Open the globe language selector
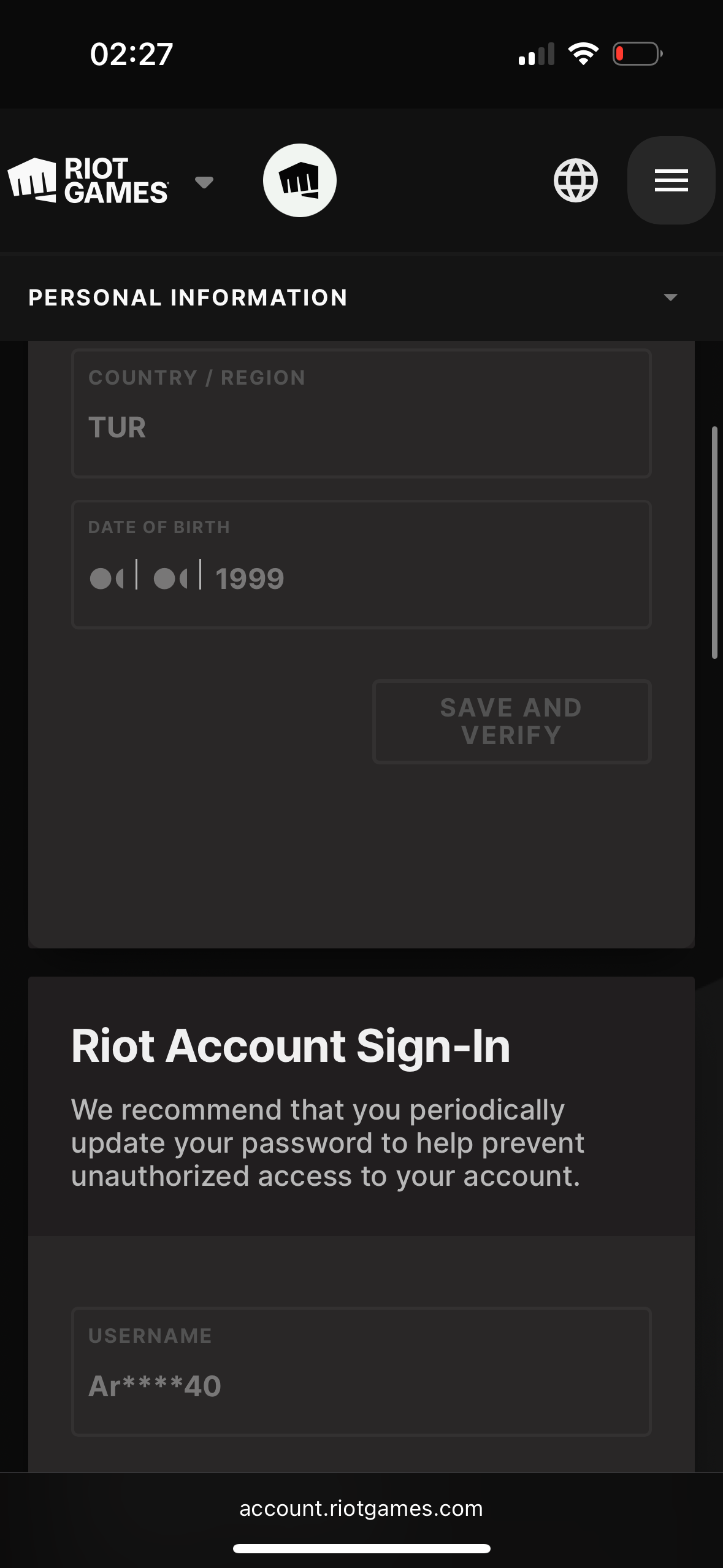The width and height of the screenshot is (723, 1568). click(x=575, y=180)
